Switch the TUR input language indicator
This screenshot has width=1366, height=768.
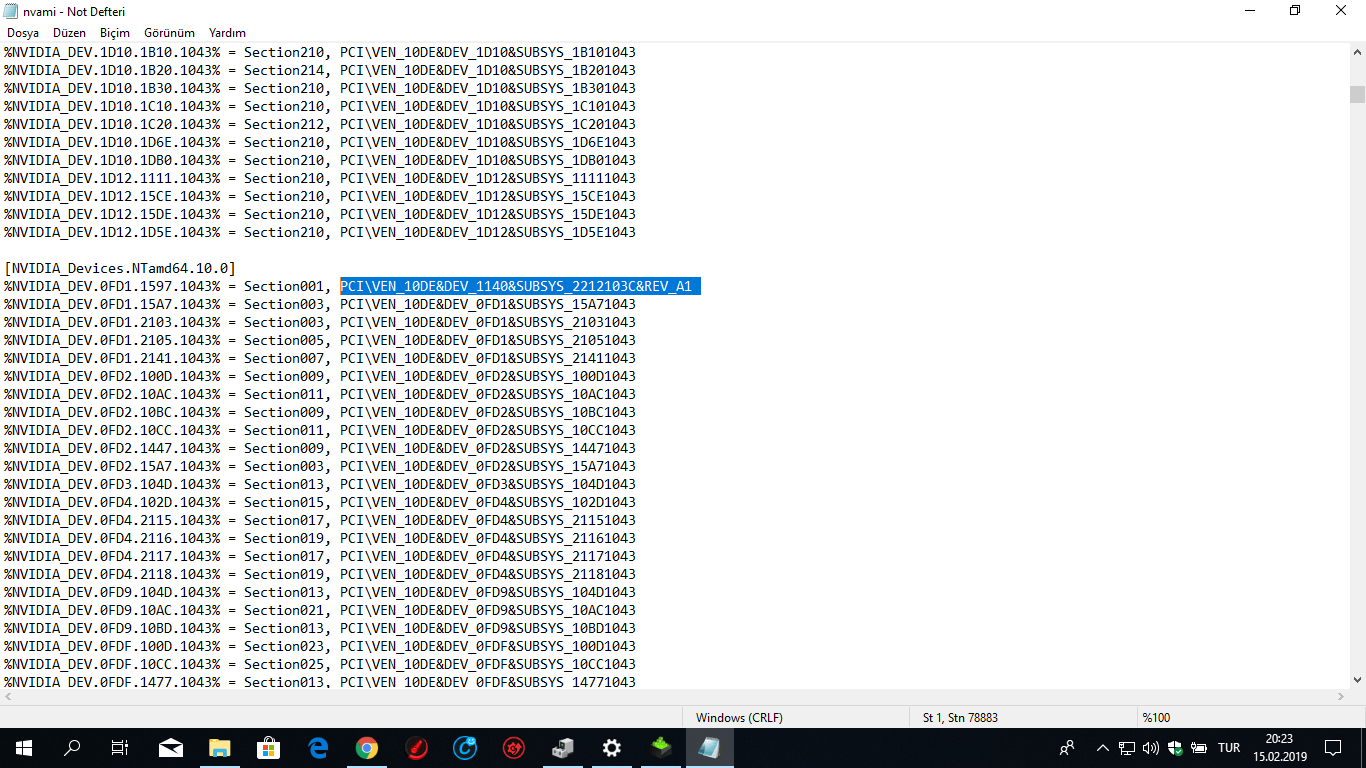point(1229,747)
